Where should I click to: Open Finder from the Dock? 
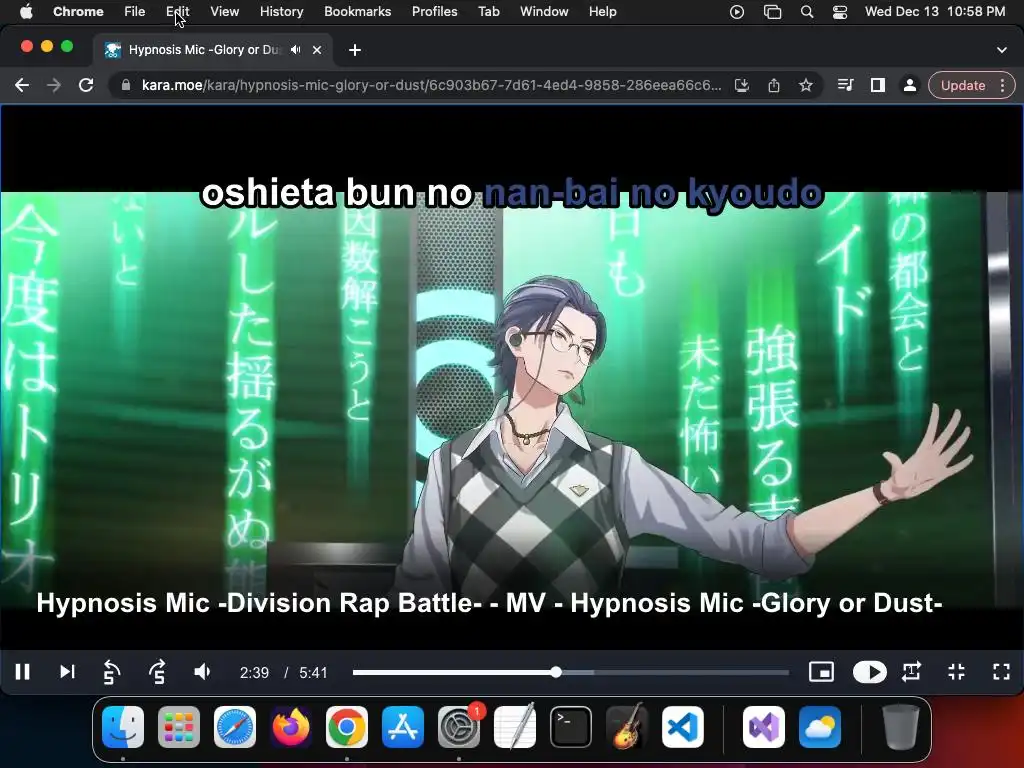click(x=123, y=727)
